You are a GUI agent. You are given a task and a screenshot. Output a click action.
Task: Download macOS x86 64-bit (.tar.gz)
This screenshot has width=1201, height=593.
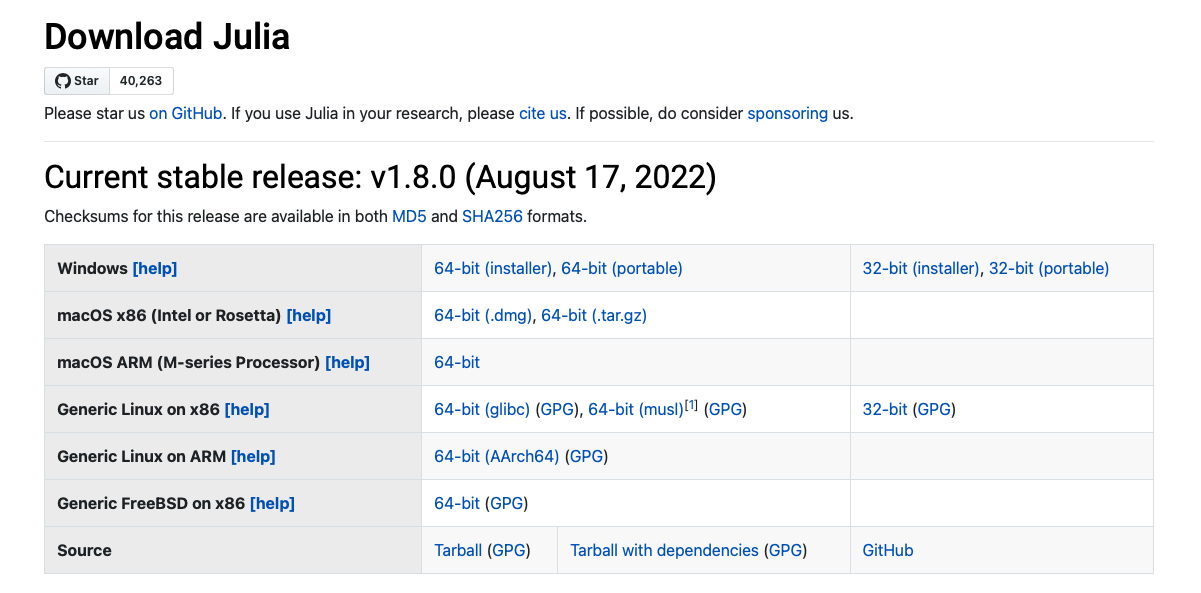[x=594, y=315]
